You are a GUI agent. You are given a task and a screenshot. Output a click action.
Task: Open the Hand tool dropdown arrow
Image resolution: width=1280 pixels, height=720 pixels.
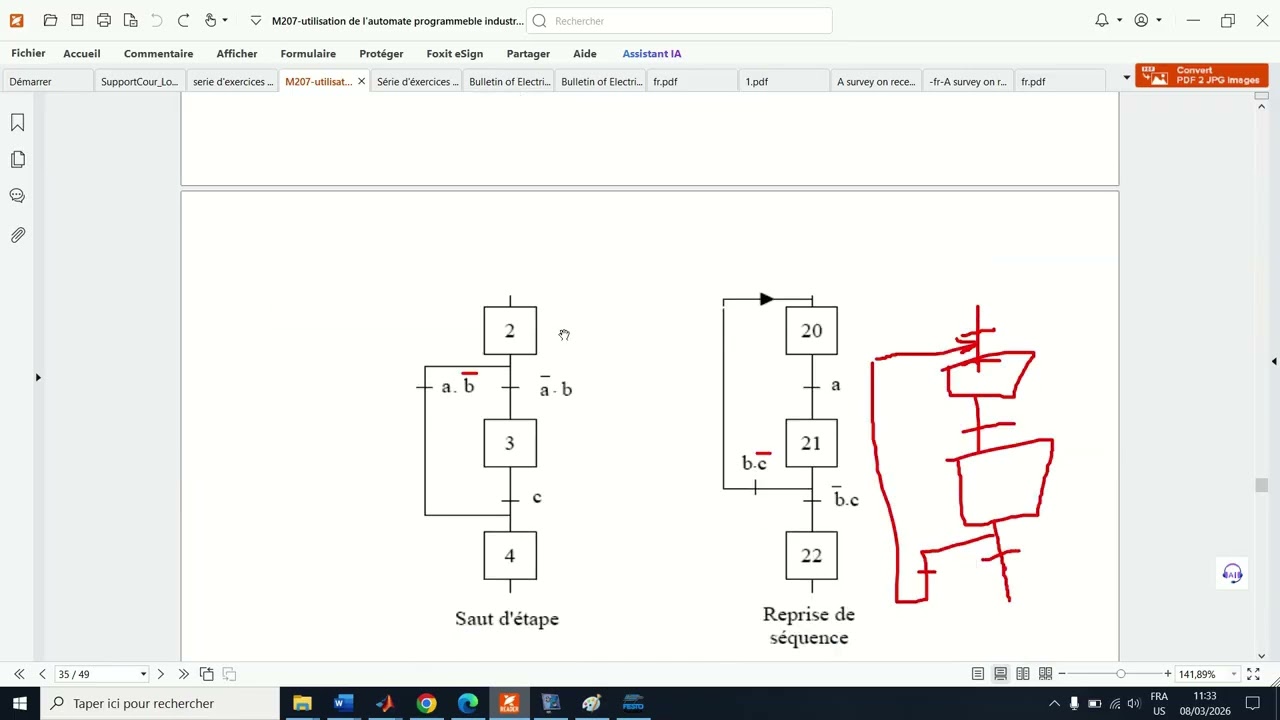click(x=225, y=20)
